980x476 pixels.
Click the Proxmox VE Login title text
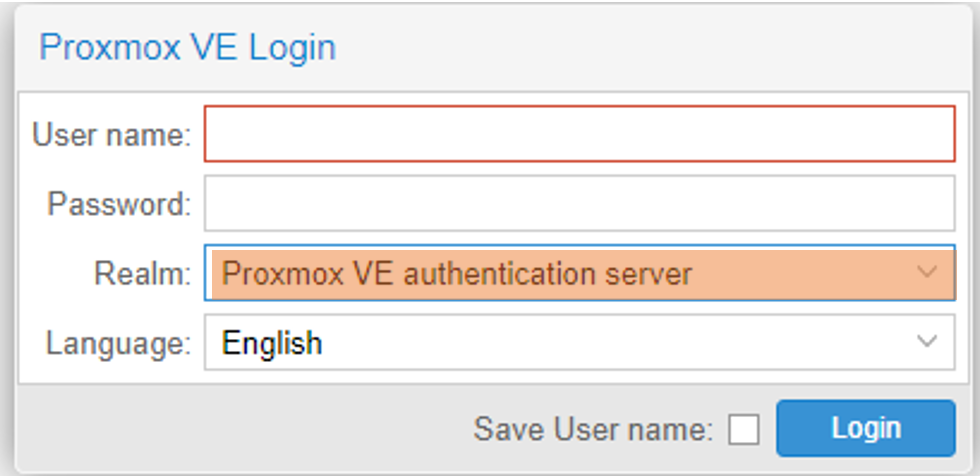point(187,48)
